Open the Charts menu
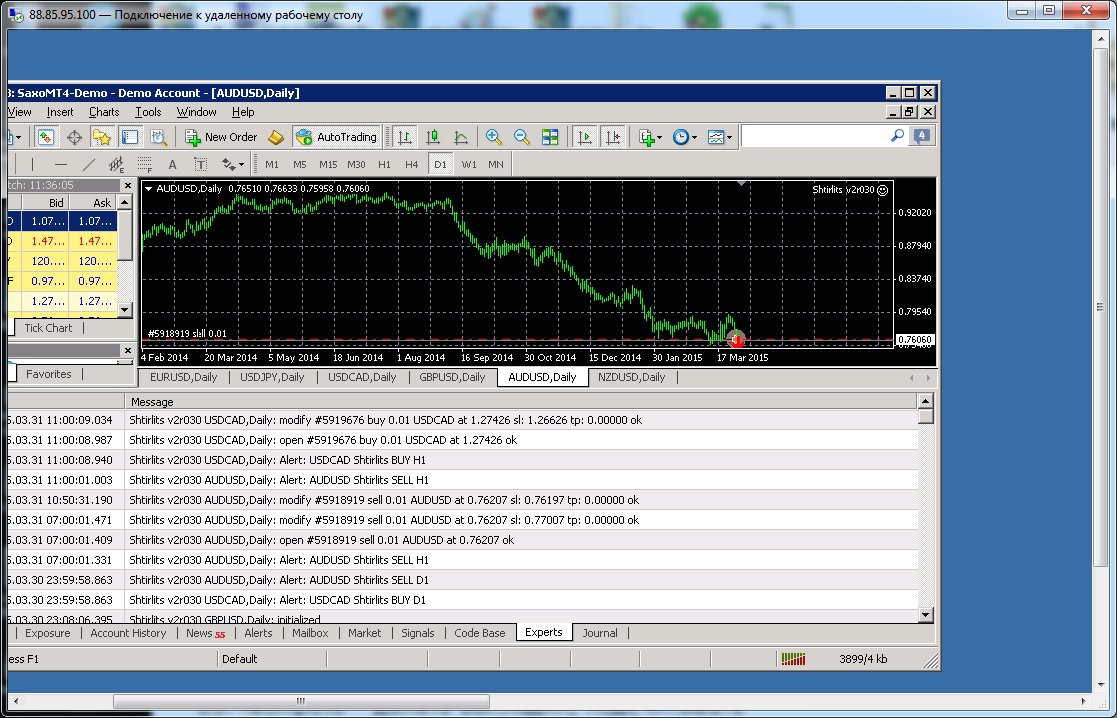This screenshot has width=1117, height=718. (104, 112)
